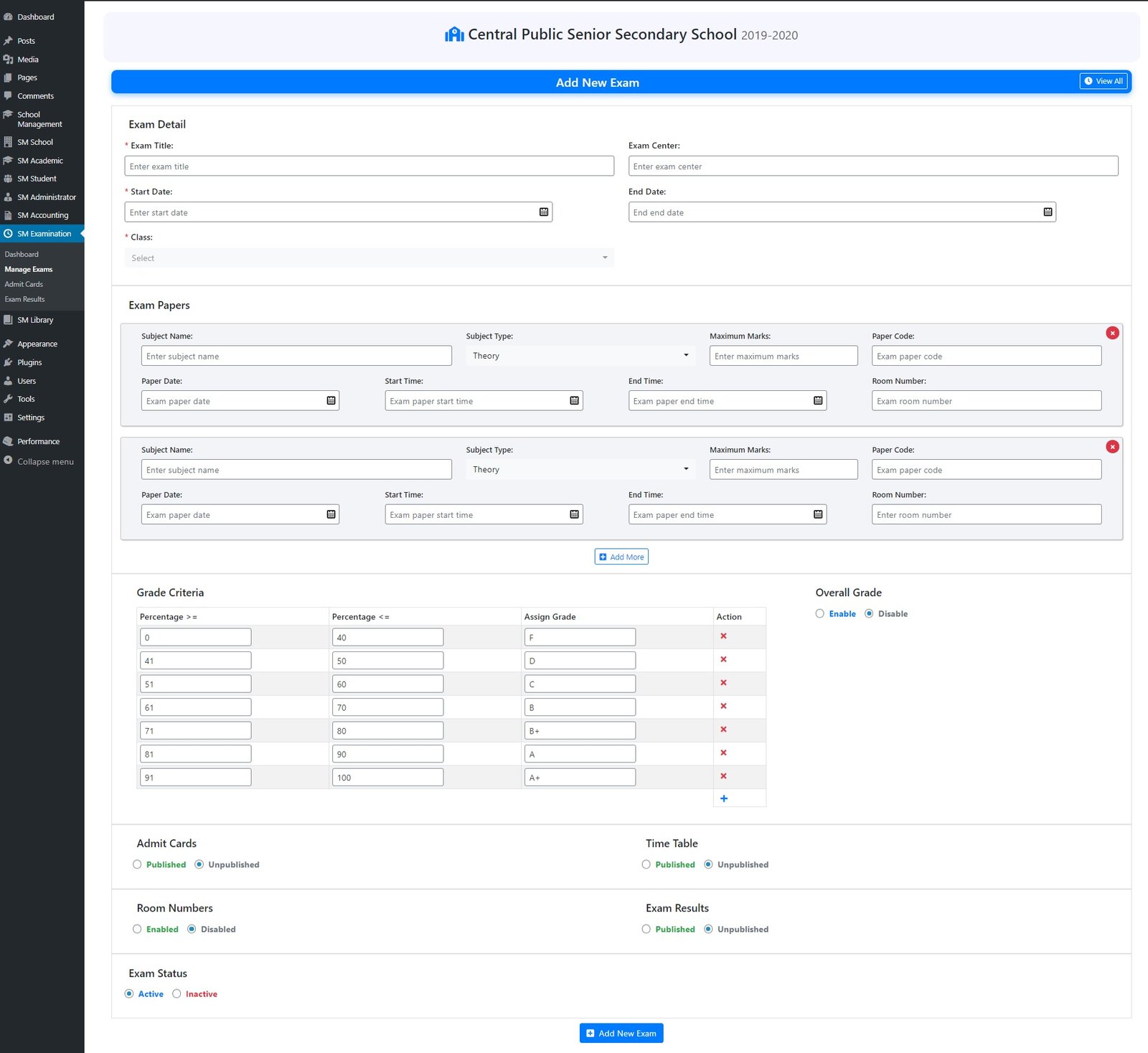This screenshot has height=1053, width=1148.
Task: Open Exam Results submenu item
Action: tap(24, 299)
